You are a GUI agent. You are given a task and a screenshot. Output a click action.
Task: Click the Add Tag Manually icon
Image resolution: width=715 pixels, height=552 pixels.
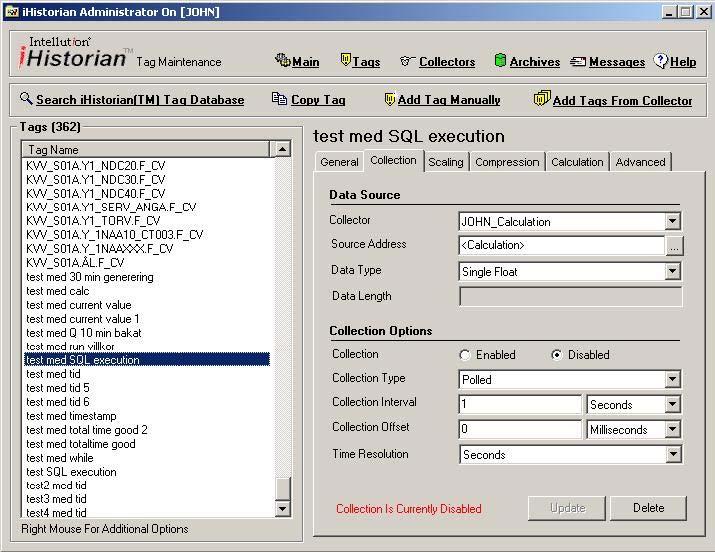(389, 99)
